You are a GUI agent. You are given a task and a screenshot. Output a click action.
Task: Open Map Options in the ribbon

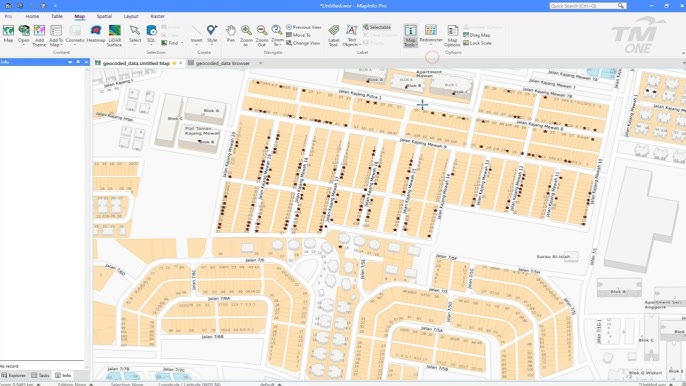[x=452, y=35]
